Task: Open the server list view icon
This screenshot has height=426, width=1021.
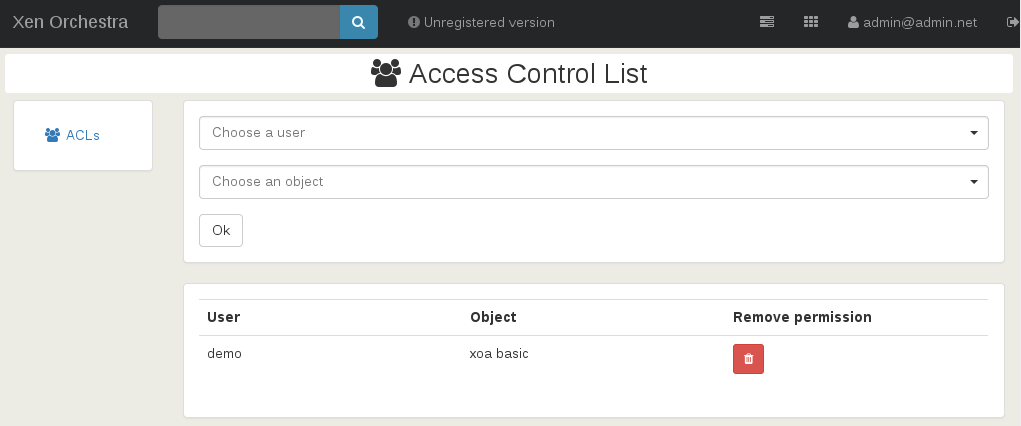Action: (767, 22)
